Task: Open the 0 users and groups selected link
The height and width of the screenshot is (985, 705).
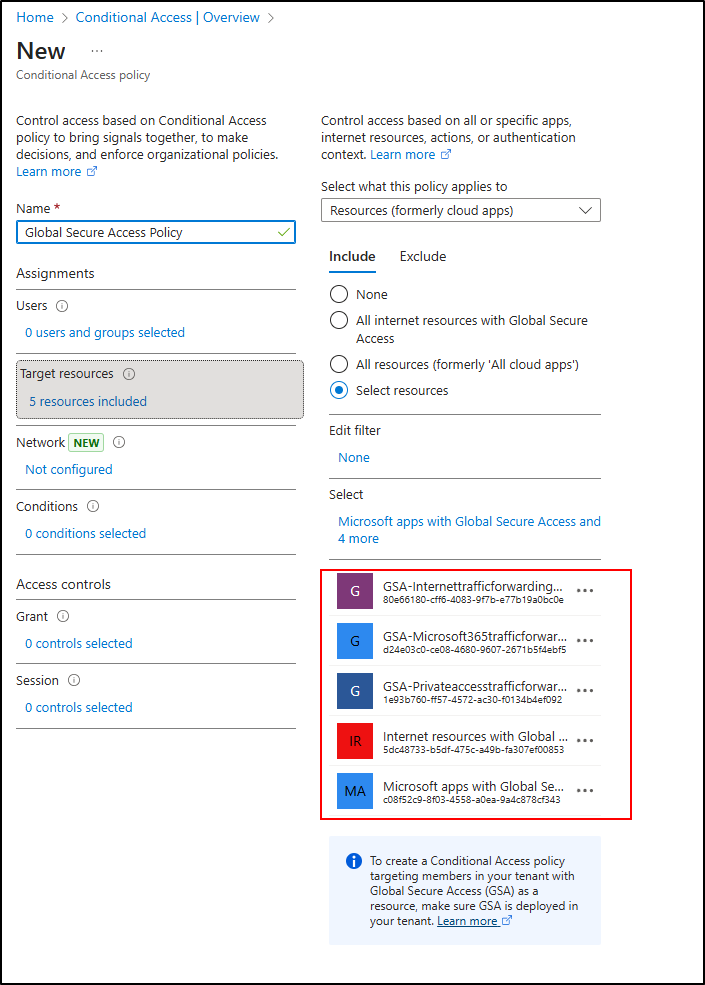Action: click(x=105, y=333)
